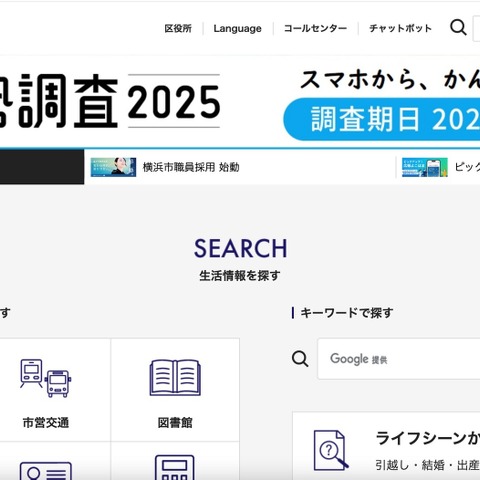This screenshot has width=480, height=480.
Task: Open the 横浜市職員採用 始動 news link
Action: (191, 167)
